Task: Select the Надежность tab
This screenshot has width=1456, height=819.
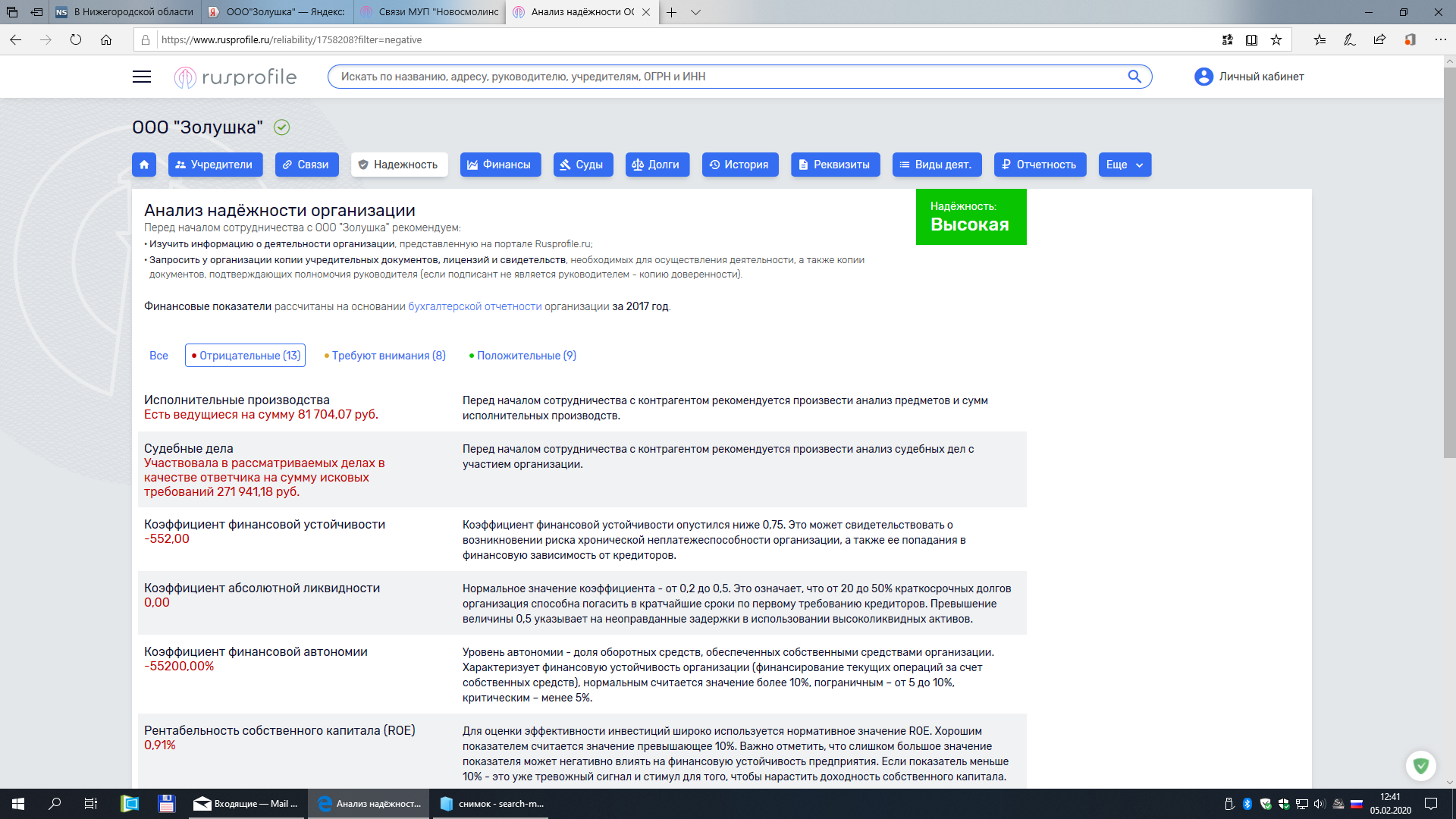Action: tap(400, 165)
